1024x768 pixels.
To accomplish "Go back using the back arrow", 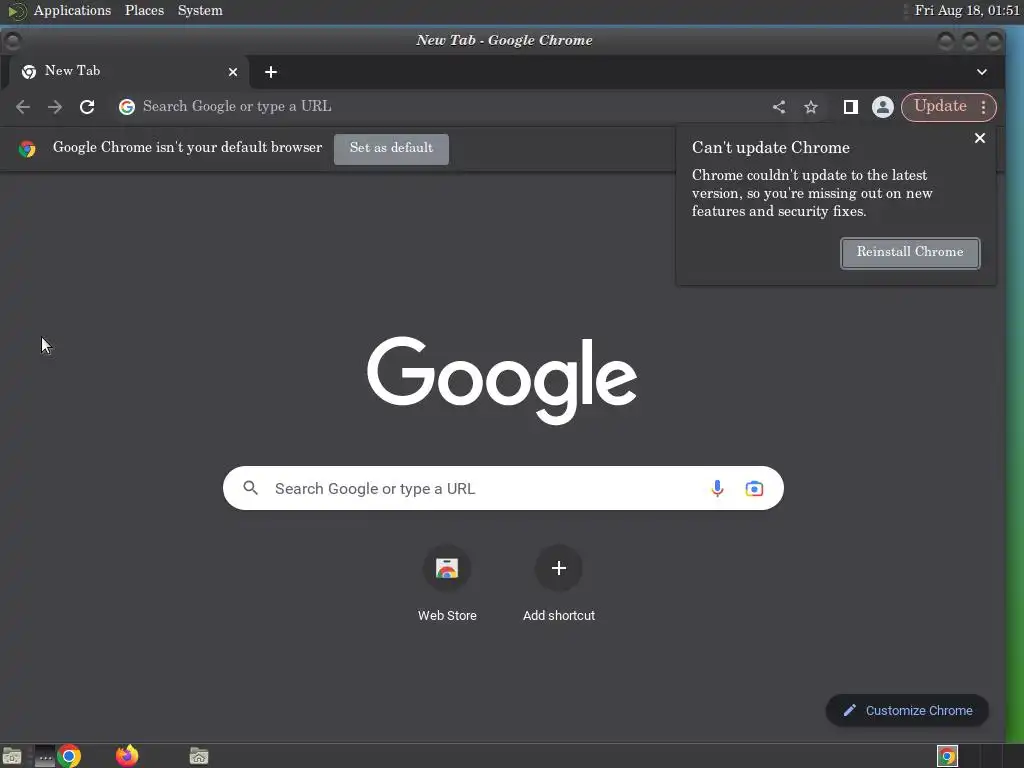I will coord(23,106).
